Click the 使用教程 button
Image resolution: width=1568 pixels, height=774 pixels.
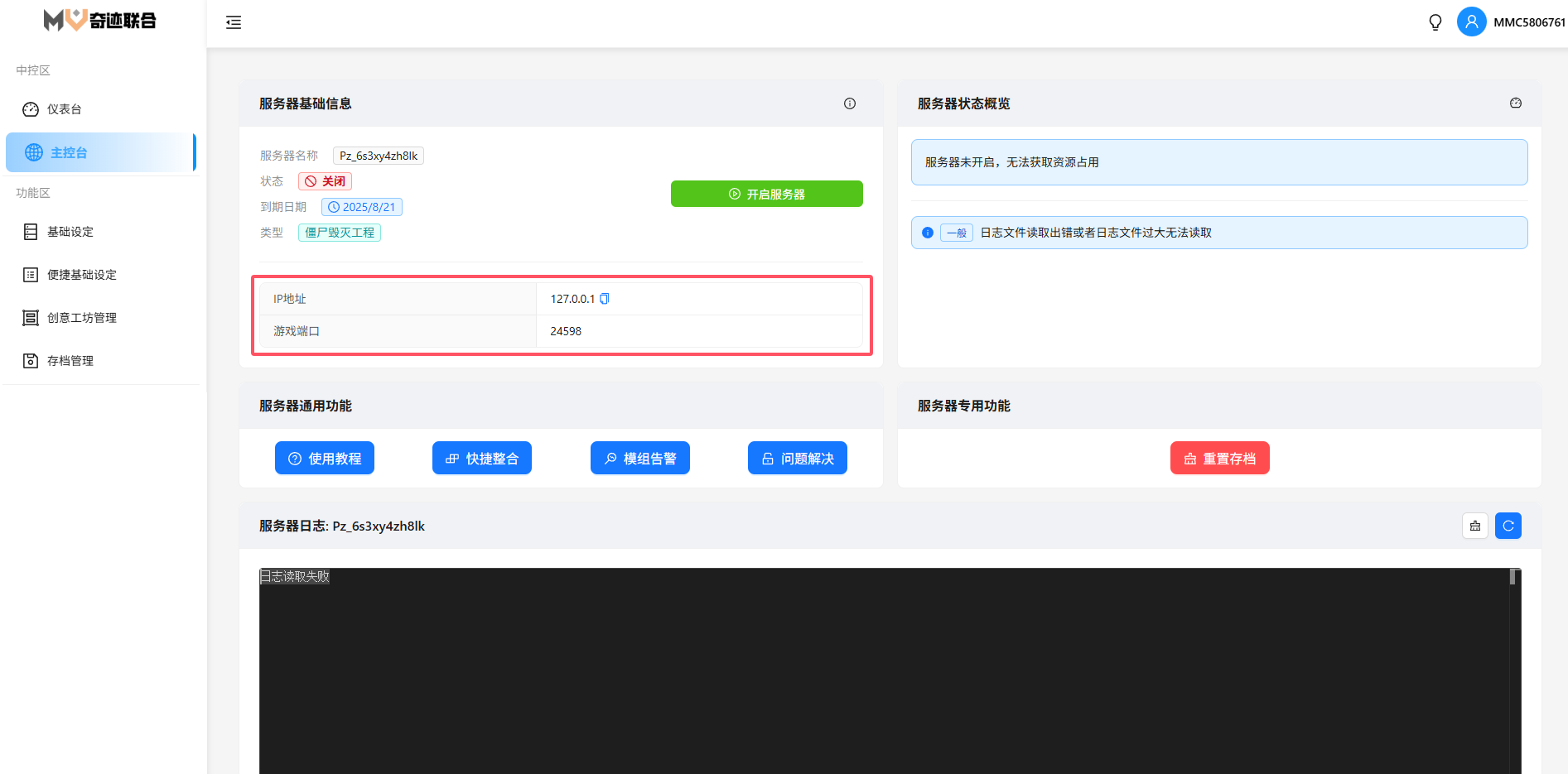324,458
